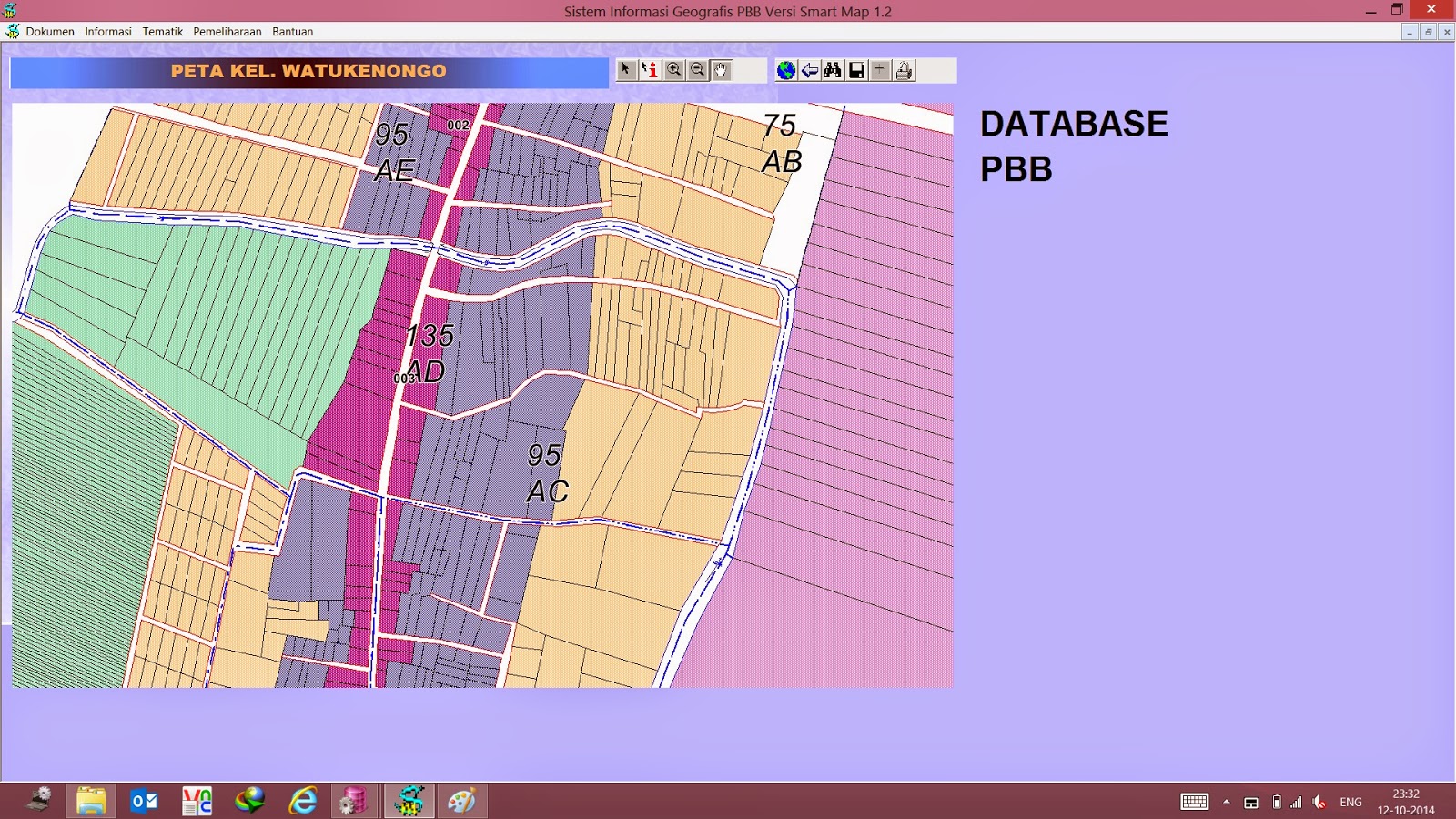Select the arrow pointer selection tool
This screenshot has height=819, width=1456.
pyautogui.click(x=625, y=70)
